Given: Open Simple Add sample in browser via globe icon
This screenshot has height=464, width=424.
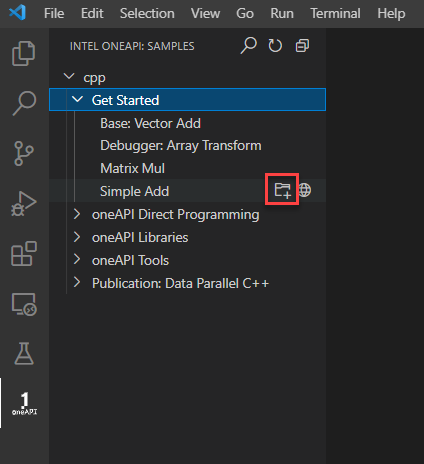Looking at the screenshot, I should pyautogui.click(x=305, y=190).
